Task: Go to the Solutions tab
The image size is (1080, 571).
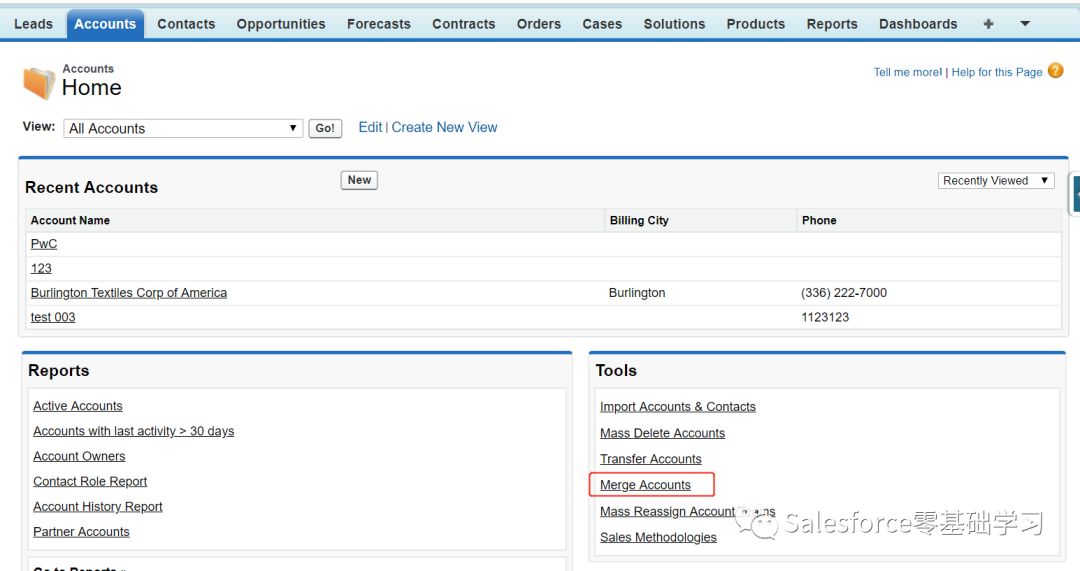Action: pyautogui.click(x=674, y=24)
